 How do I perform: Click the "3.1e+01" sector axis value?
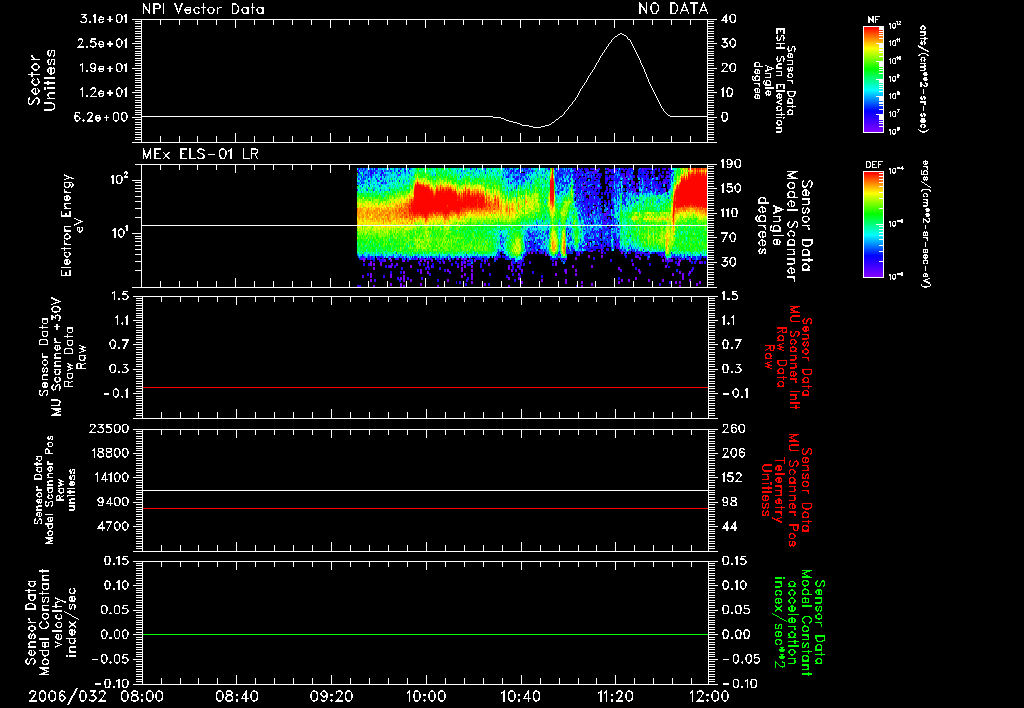point(103,19)
